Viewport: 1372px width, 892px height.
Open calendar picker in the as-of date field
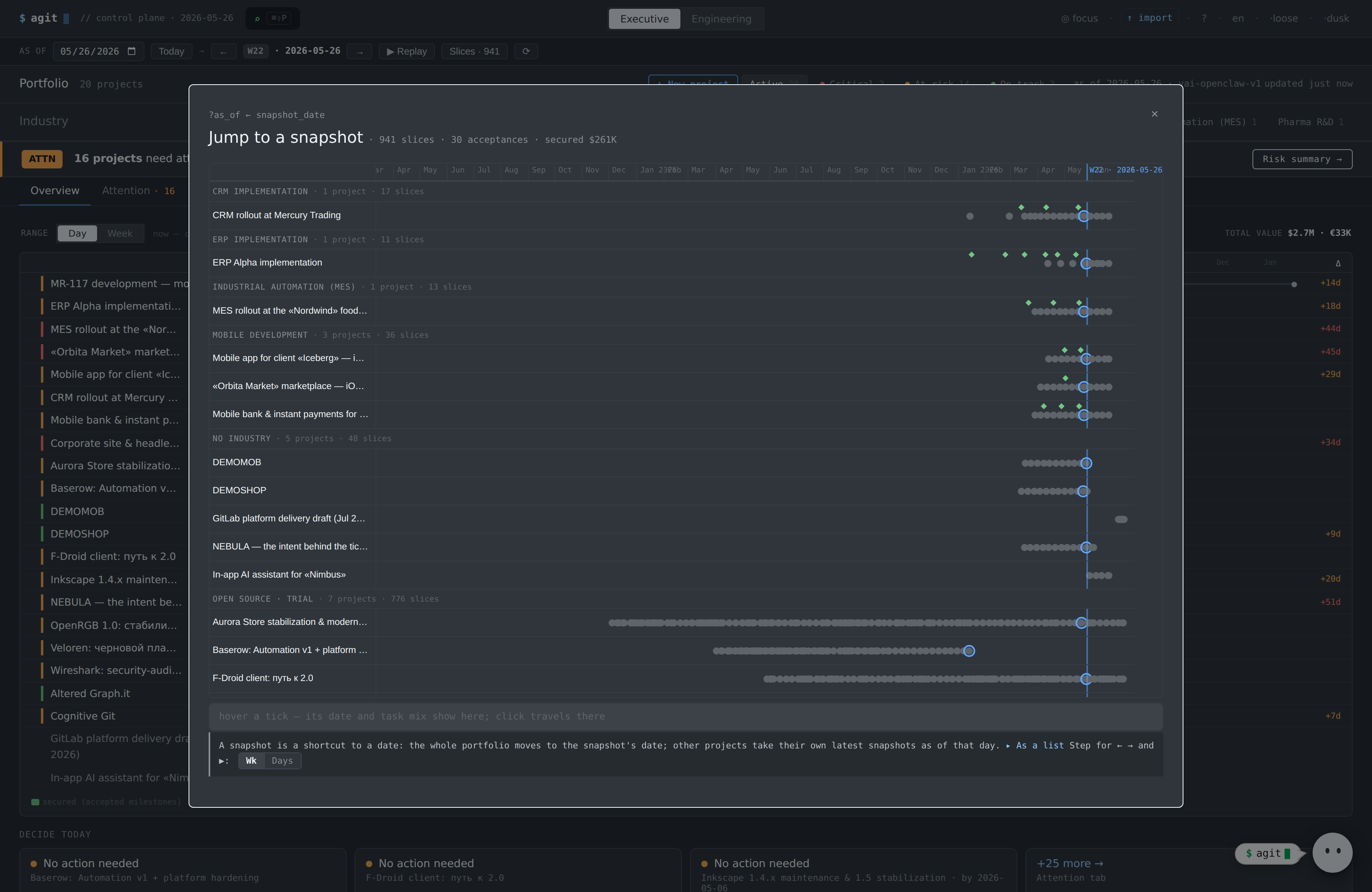[x=132, y=51]
